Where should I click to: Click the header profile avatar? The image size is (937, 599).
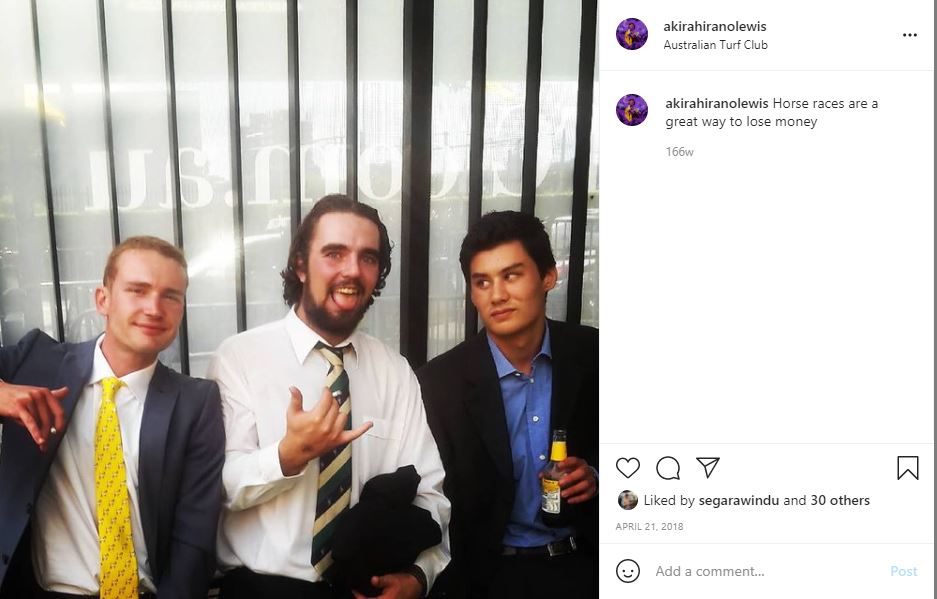coord(632,34)
